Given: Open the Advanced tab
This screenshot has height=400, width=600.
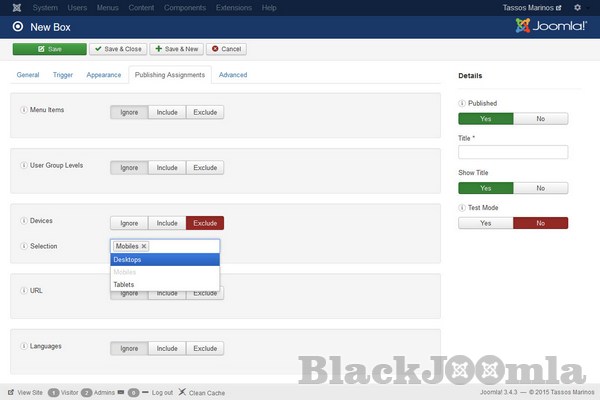Looking at the screenshot, I should click(233, 75).
